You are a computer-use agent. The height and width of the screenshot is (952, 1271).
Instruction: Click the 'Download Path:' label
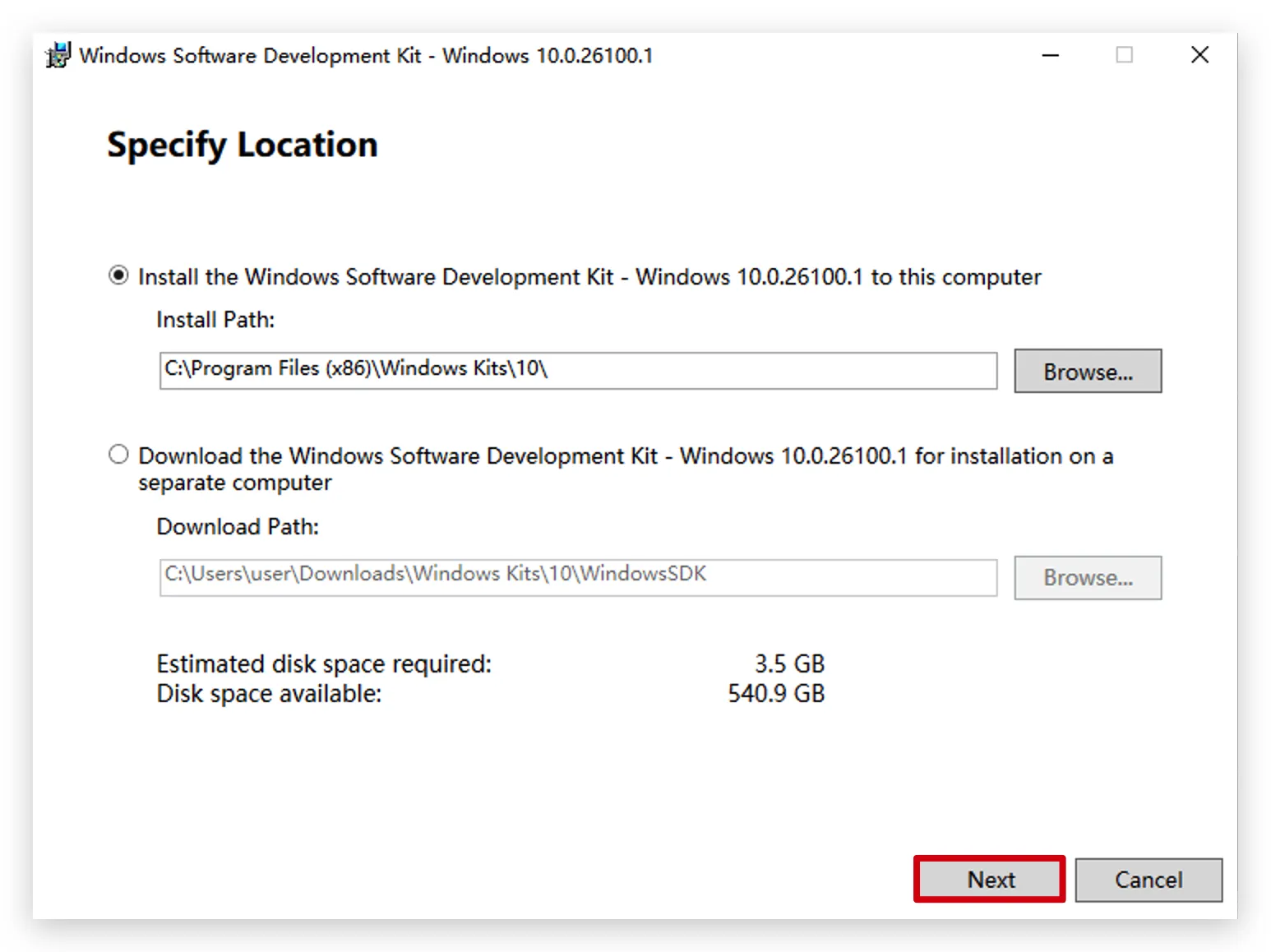tap(238, 527)
